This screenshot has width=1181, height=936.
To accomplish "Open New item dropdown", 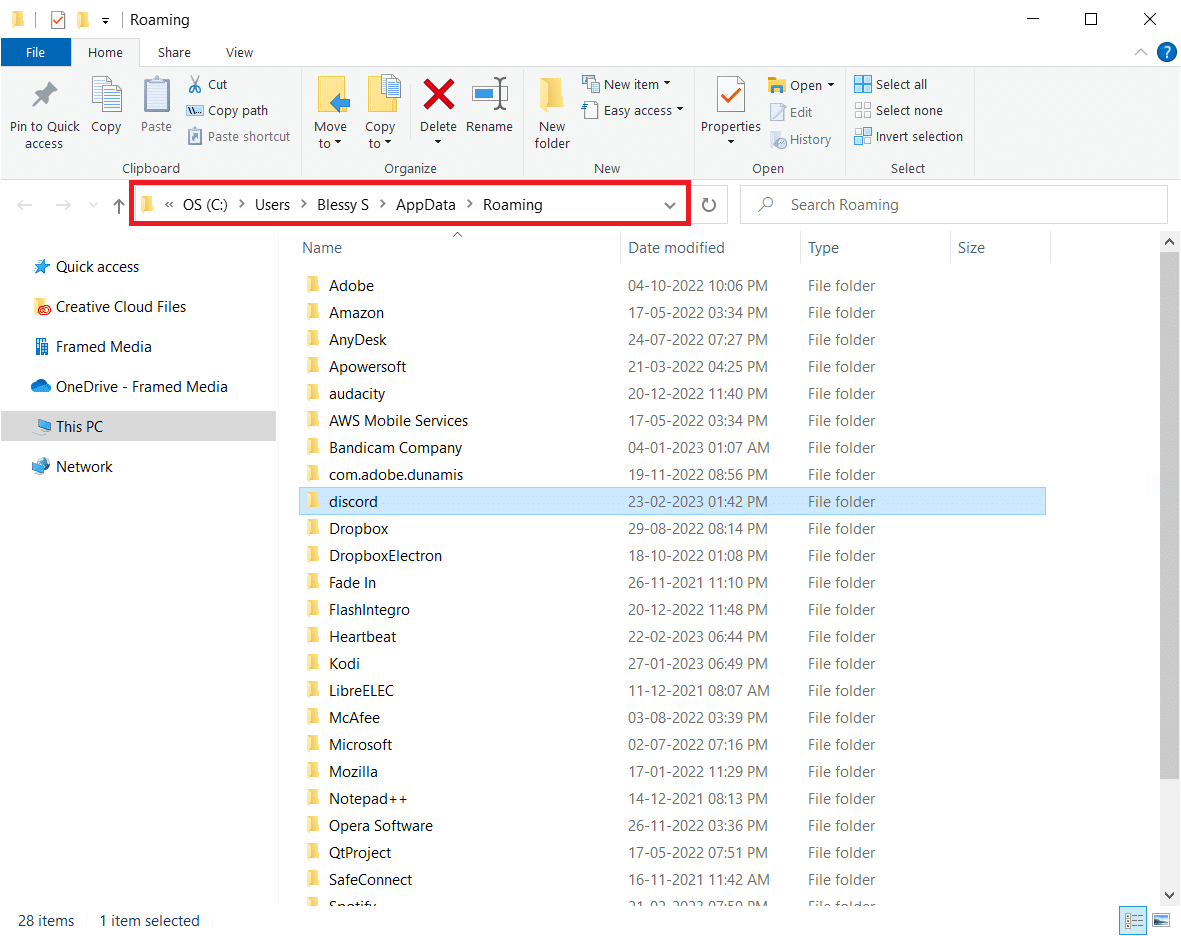I will click(627, 84).
